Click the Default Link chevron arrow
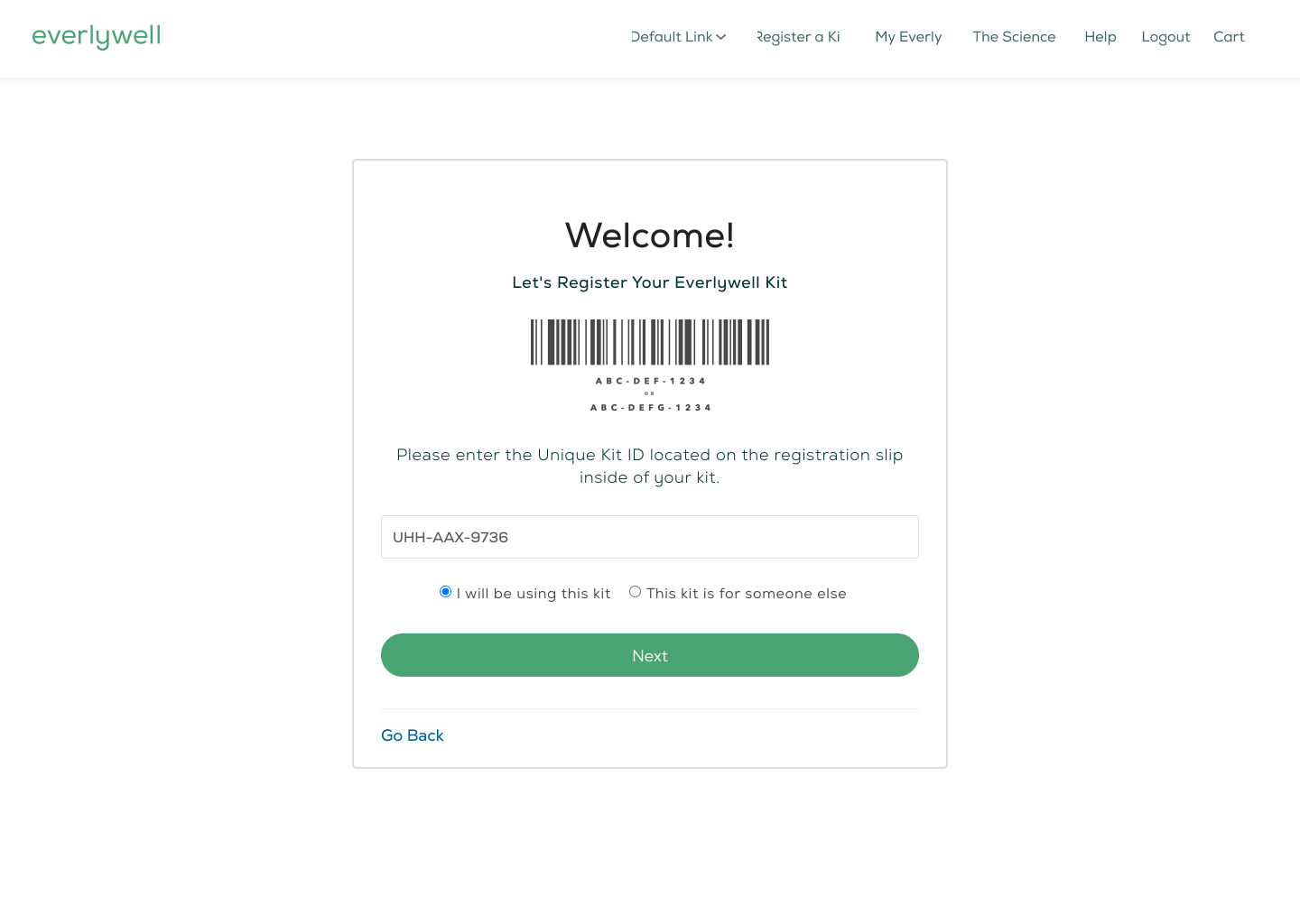The image size is (1300, 924). pos(721,37)
